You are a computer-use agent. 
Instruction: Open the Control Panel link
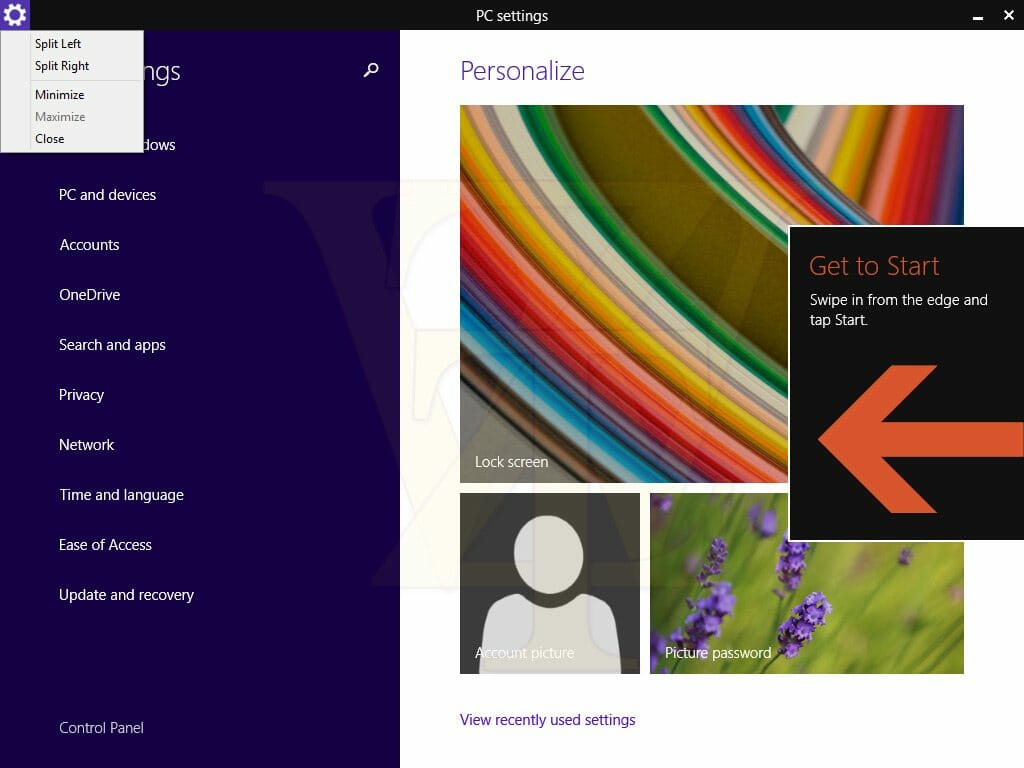[101, 727]
